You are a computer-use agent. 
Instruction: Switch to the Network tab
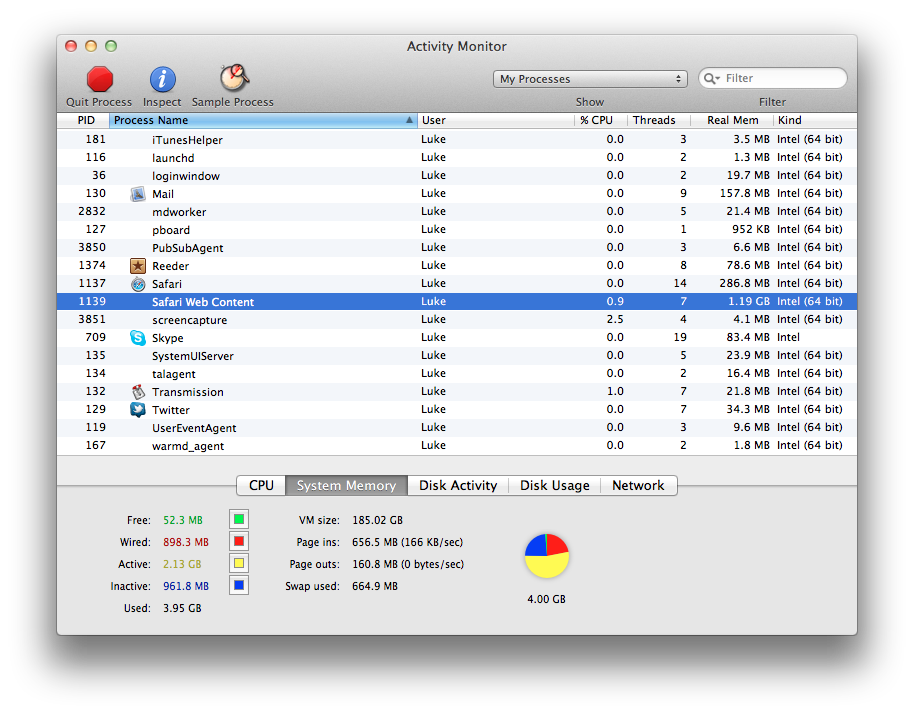(638, 486)
